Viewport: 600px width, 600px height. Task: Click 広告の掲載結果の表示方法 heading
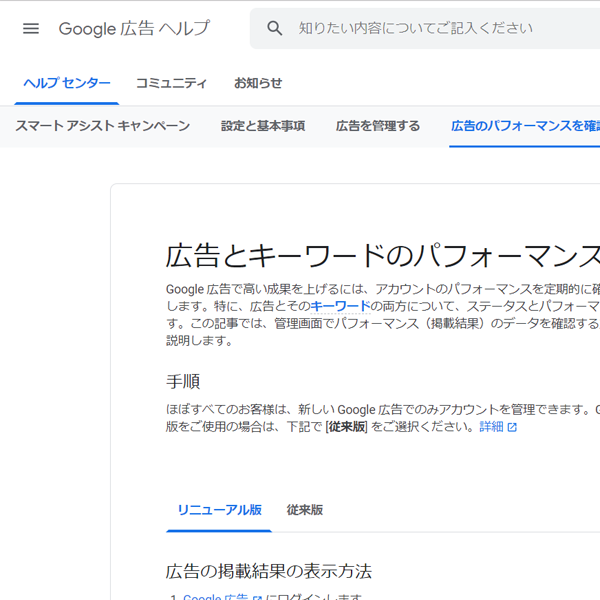coord(269,571)
